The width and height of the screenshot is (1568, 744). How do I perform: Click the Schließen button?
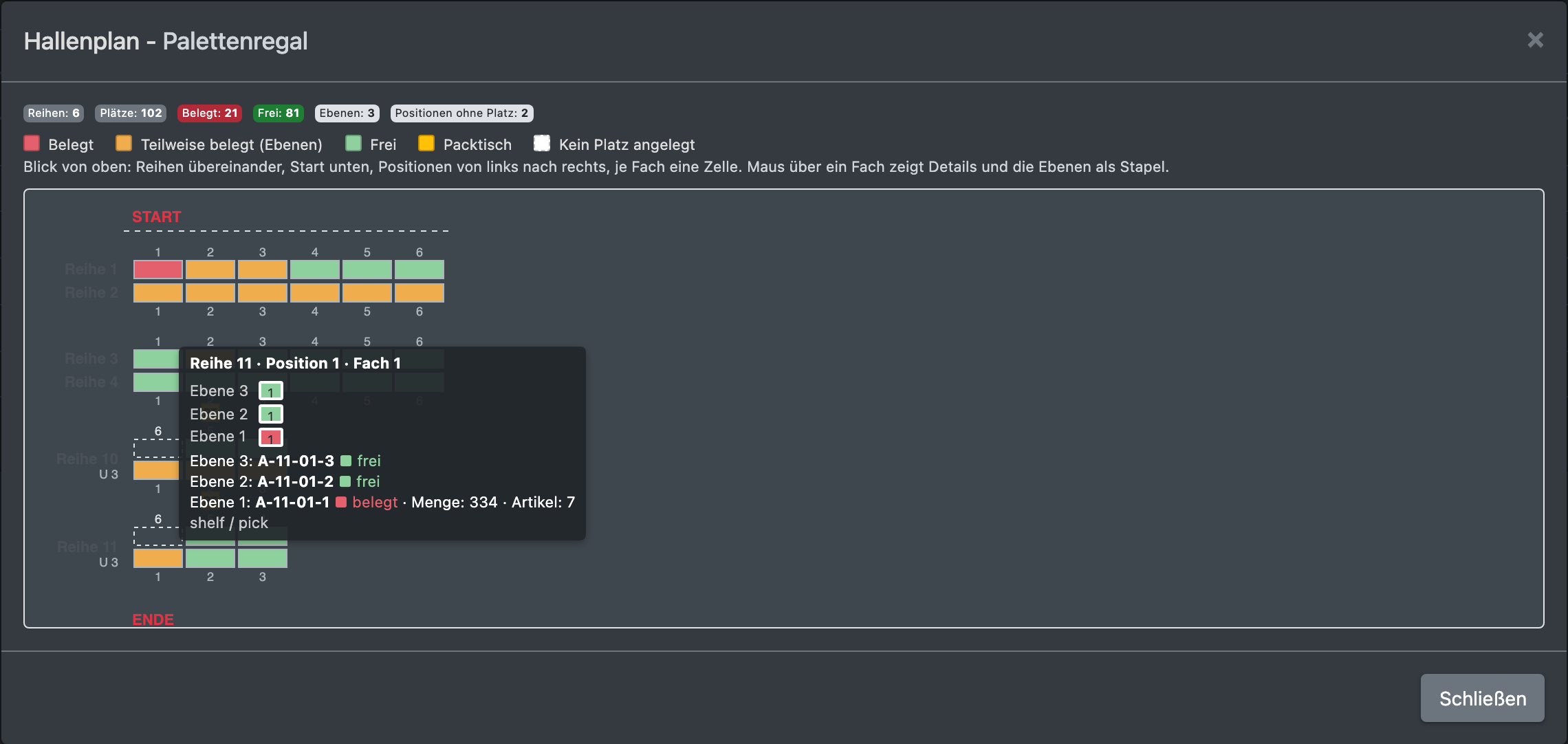click(1482, 698)
